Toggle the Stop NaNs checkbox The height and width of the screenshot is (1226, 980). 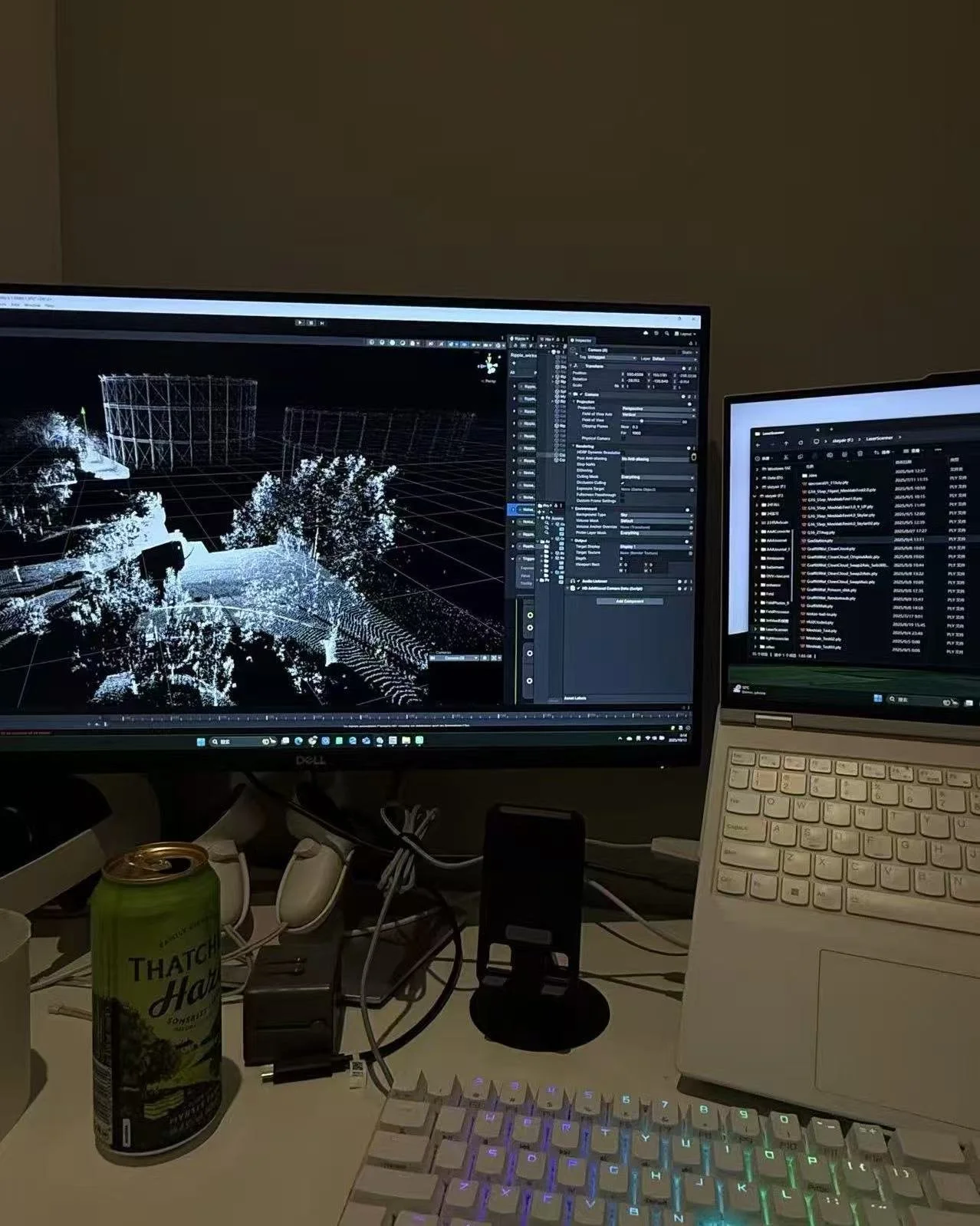click(x=623, y=464)
